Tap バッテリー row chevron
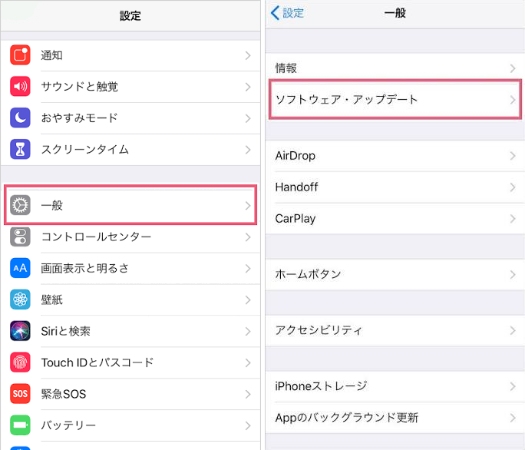Viewport: 525px width, 450px height. tap(248, 426)
